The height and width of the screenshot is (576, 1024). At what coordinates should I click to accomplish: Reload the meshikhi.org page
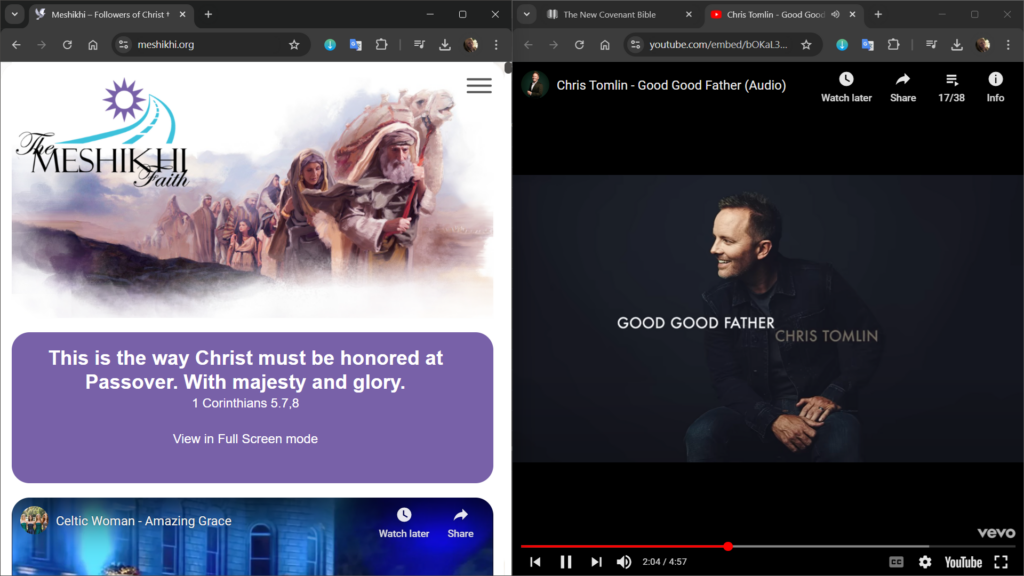click(67, 44)
